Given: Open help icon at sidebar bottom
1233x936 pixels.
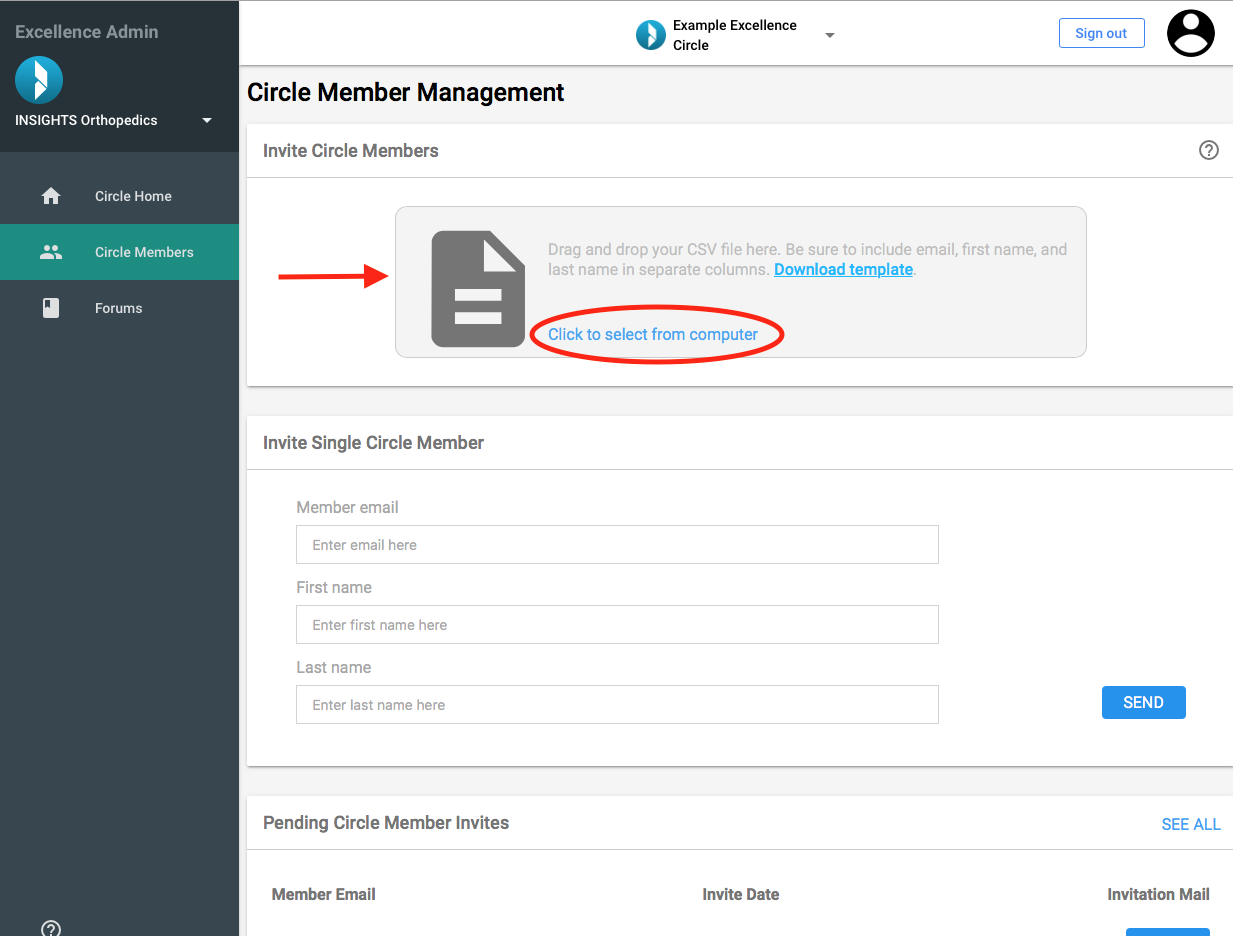Looking at the screenshot, I should [x=51, y=928].
